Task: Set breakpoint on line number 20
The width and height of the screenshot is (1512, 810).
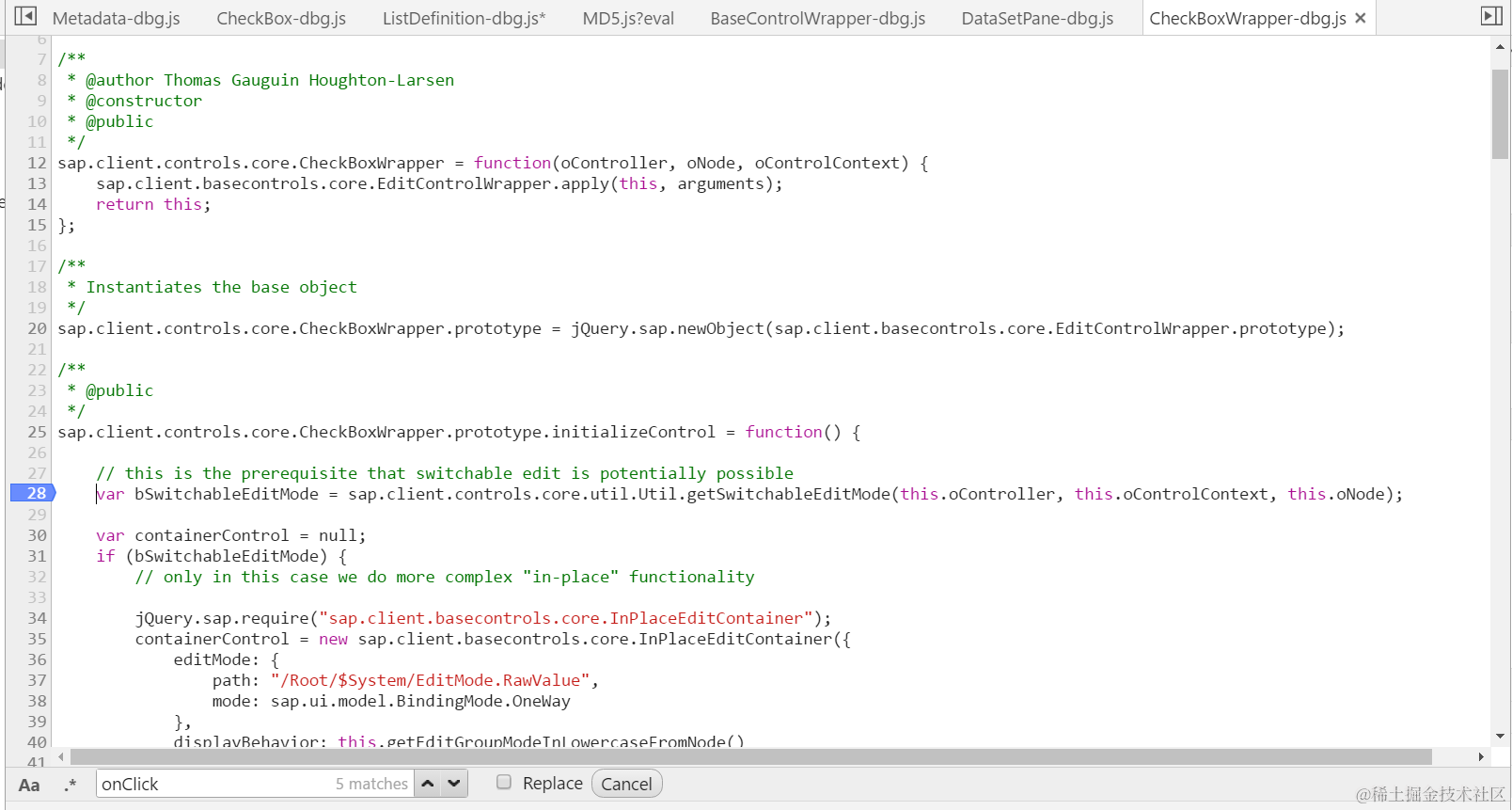Action: (37, 328)
